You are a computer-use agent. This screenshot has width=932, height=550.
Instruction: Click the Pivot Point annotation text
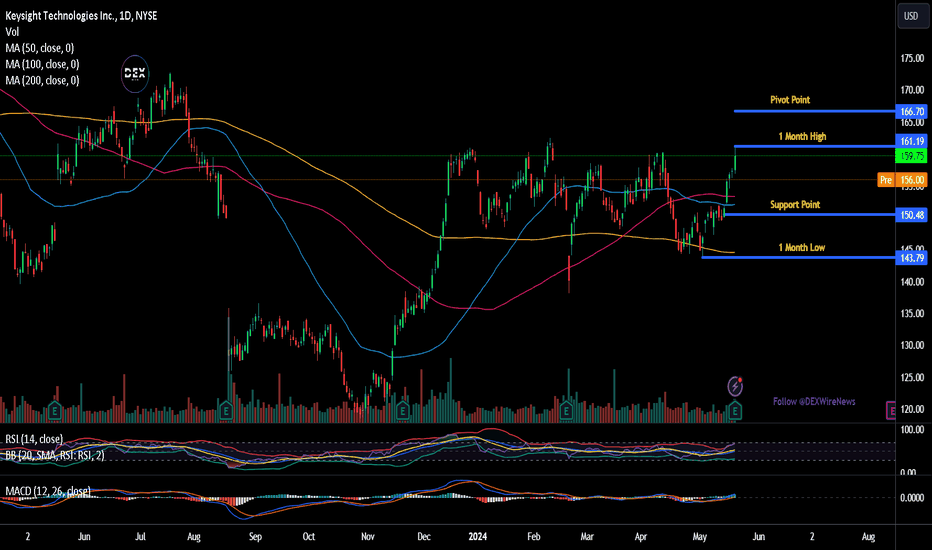pyautogui.click(x=790, y=100)
